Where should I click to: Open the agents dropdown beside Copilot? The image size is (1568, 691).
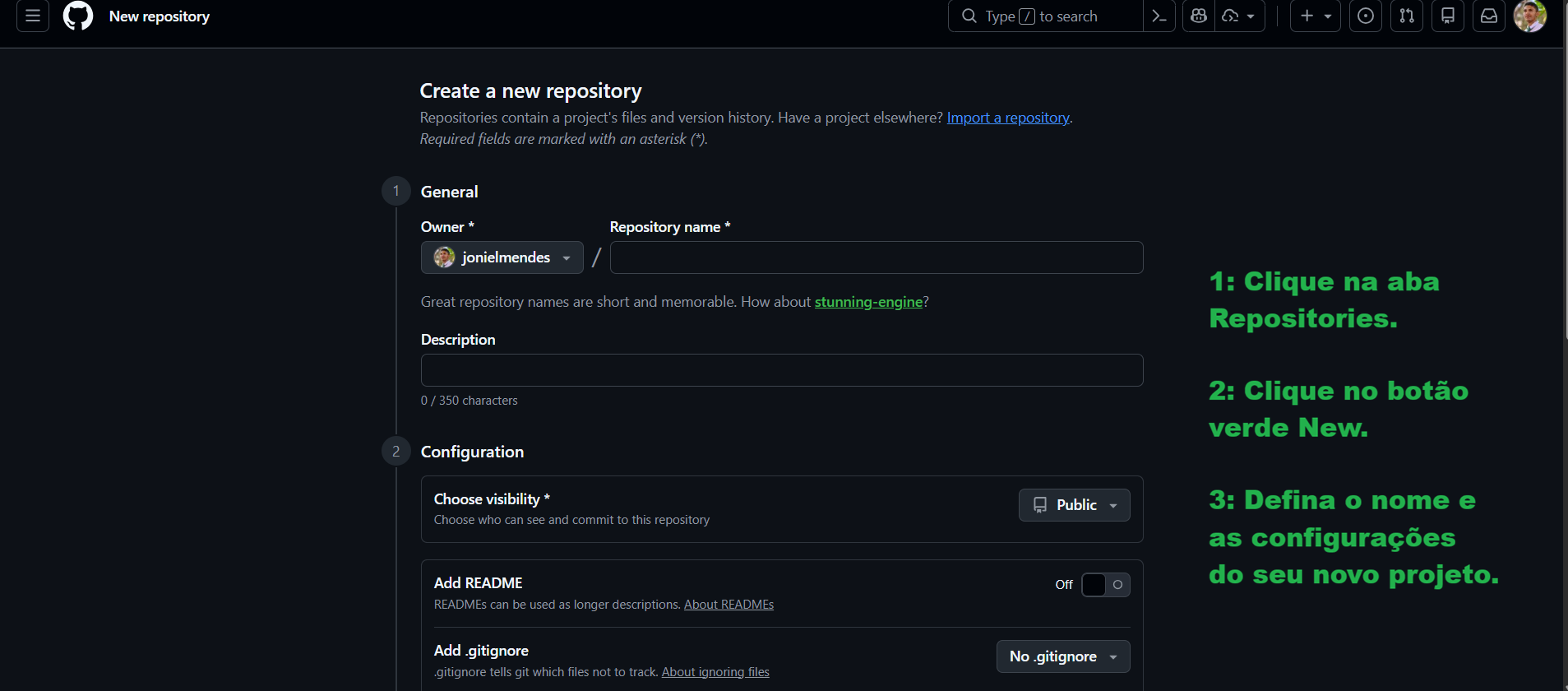(1240, 16)
